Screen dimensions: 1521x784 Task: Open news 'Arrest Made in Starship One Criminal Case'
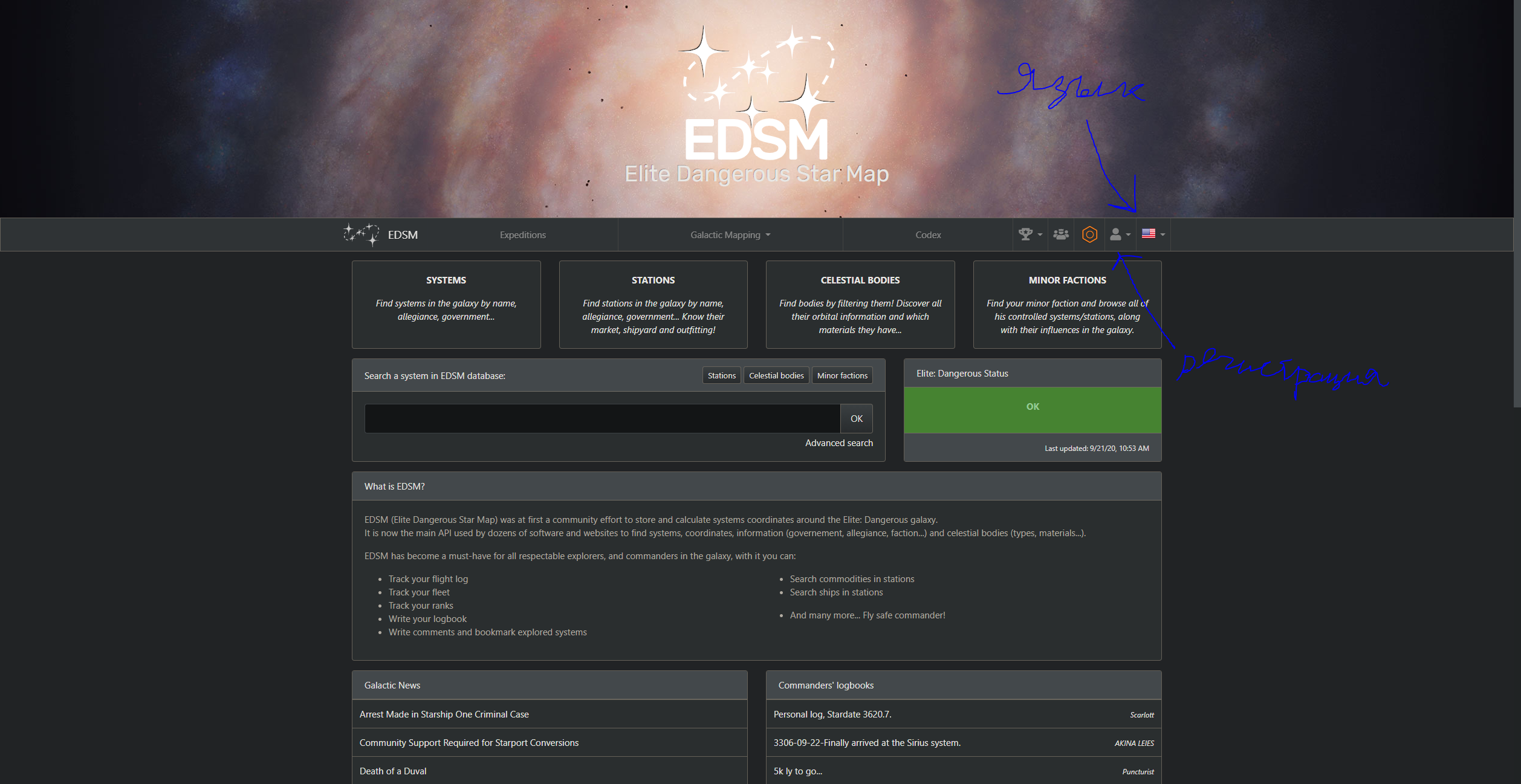444,714
